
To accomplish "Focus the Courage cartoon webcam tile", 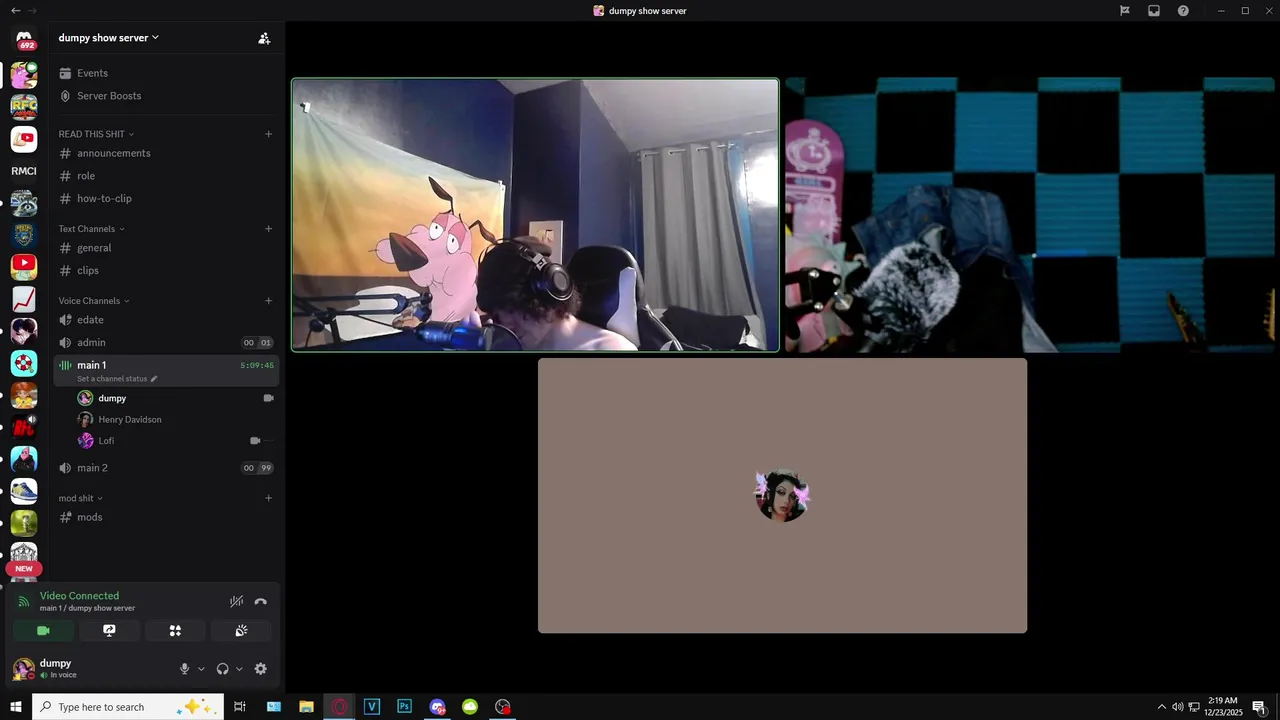I will click(x=535, y=215).
